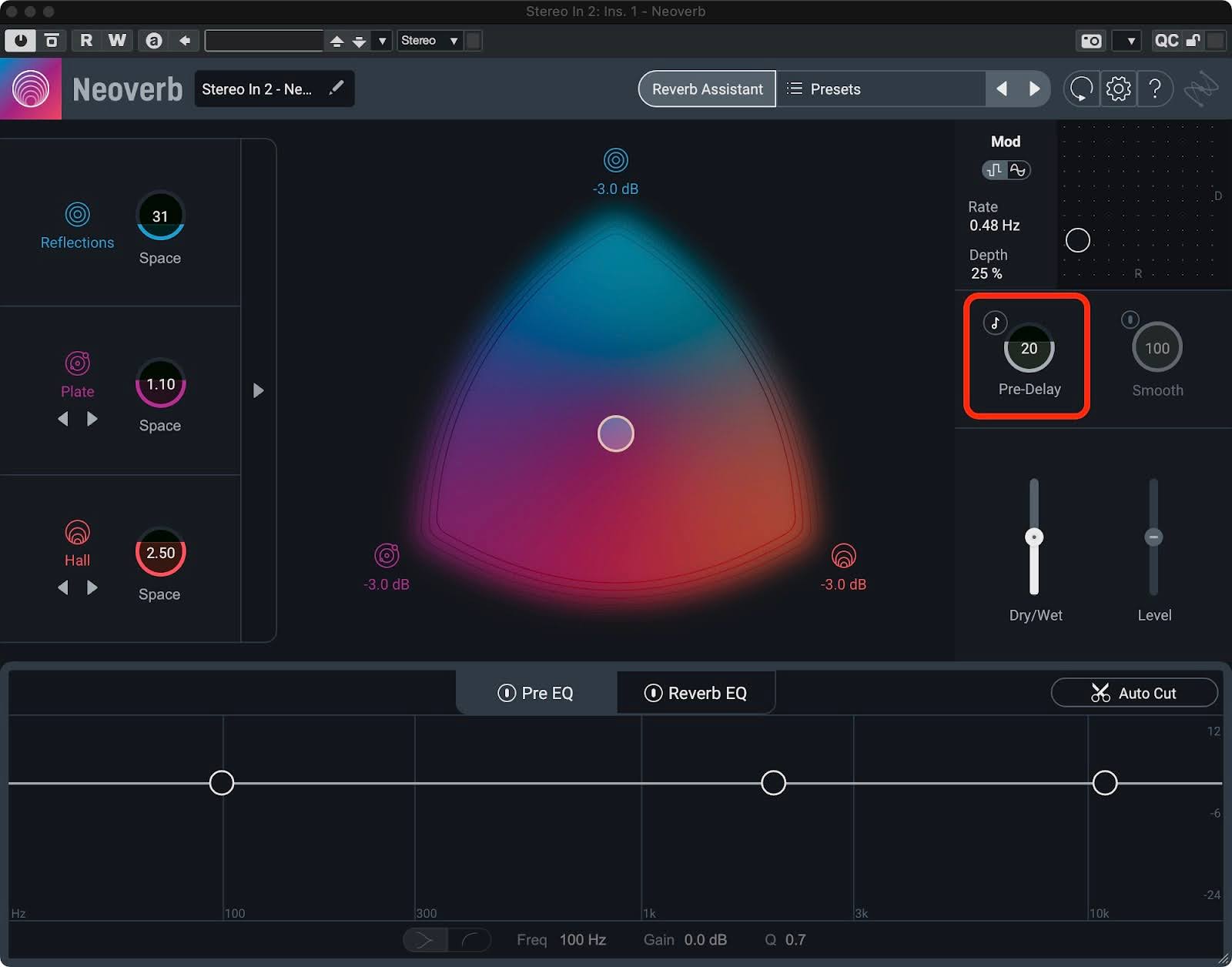Click the left arrow copy-settings icon
This screenshot has height=967, width=1232.
click(185, 40)
